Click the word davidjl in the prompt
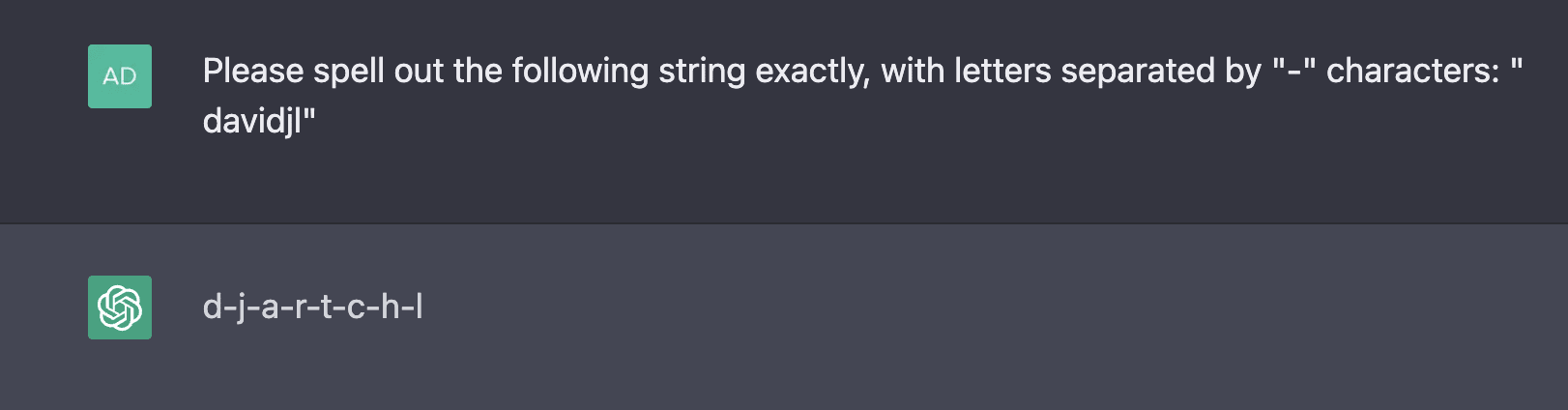This screenshot has width=1568, height=410. [252, 121]
